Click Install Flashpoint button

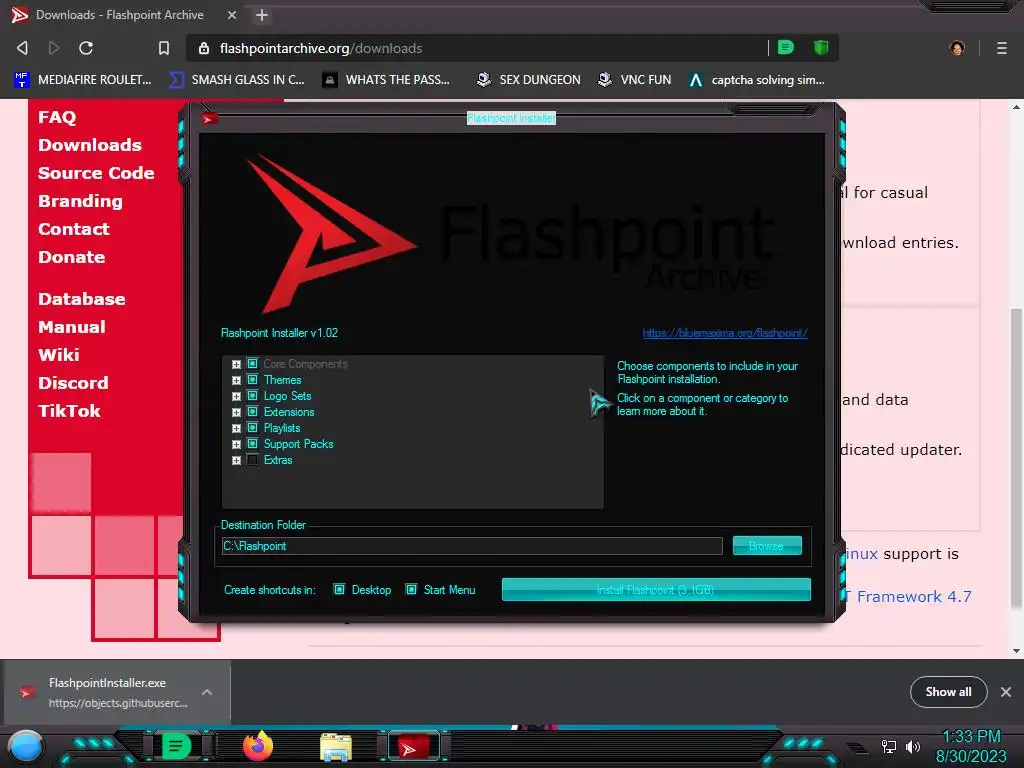coord(656,590)
